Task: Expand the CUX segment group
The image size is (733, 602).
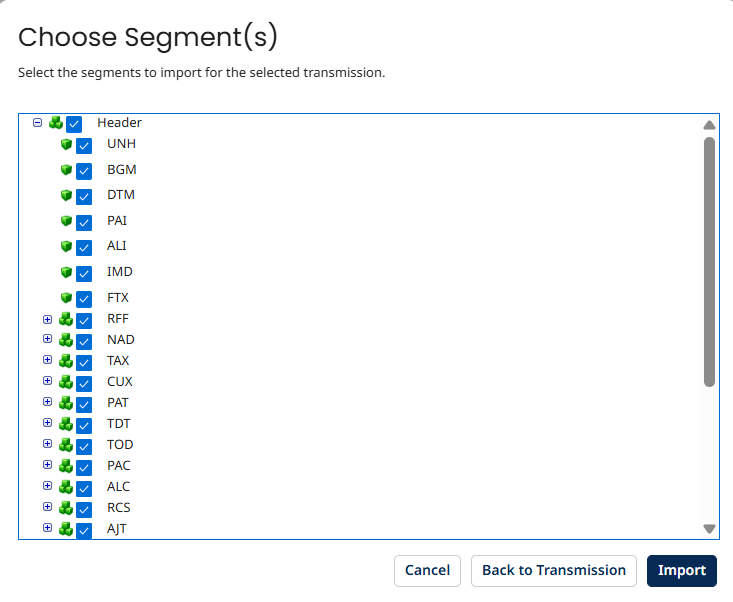Action: [47, 382]
